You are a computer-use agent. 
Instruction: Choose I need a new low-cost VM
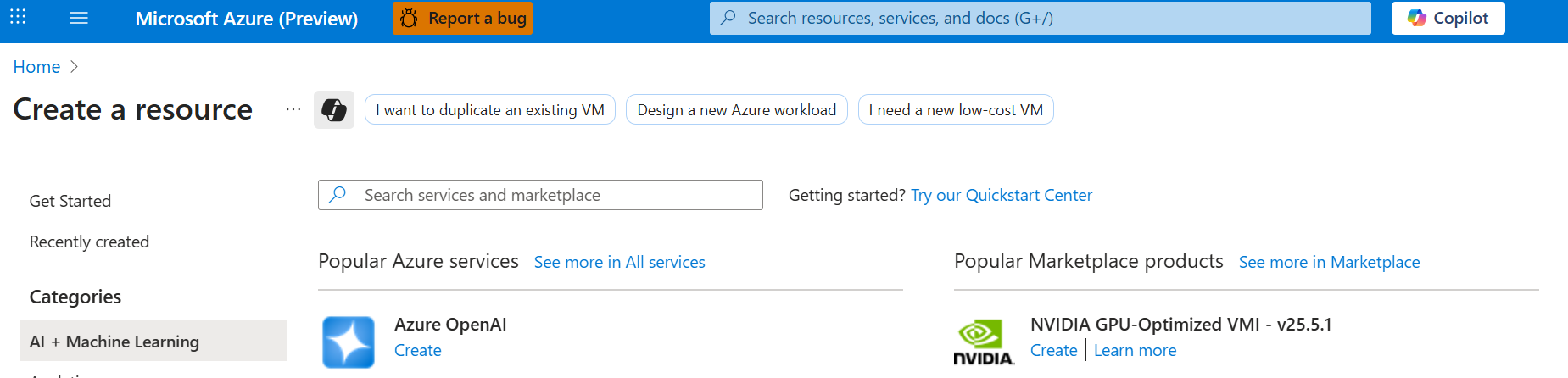click(956, 110)
